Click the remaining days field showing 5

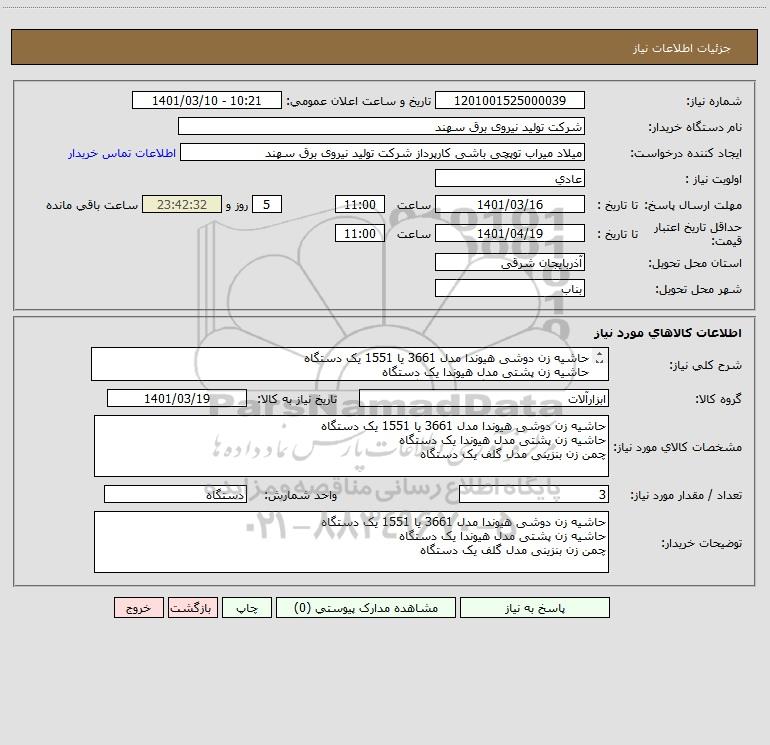pyautogui.click(x=267, y=204)
